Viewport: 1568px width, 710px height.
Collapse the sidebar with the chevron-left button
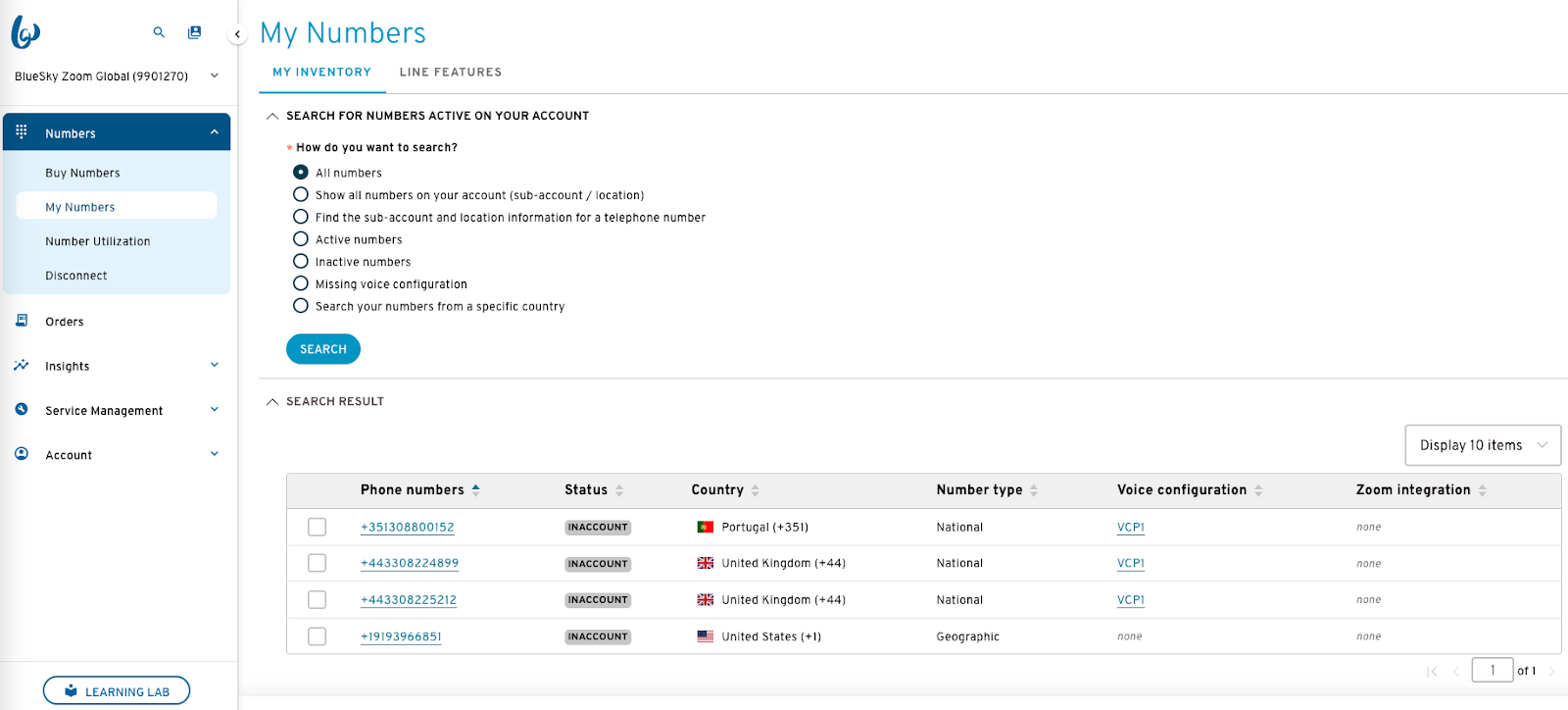pyautogui.click(x=237, y=34)
